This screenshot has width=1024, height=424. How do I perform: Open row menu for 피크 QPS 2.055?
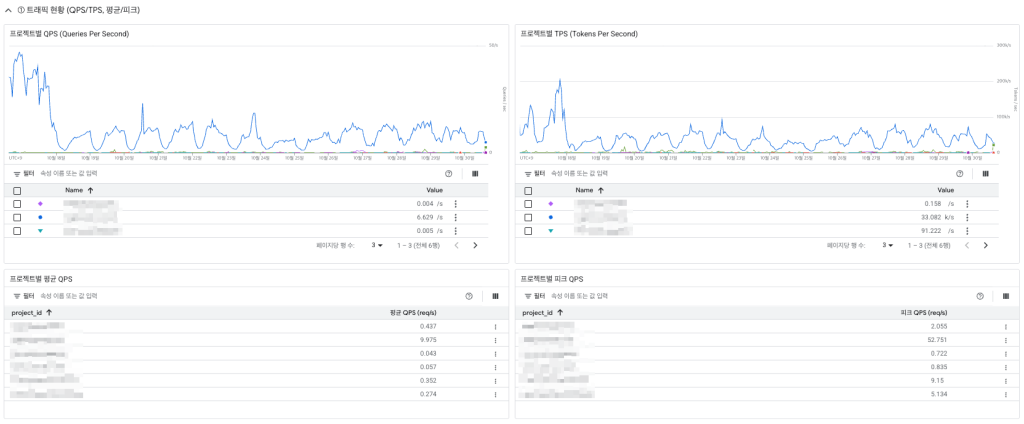tap(1006, 327)
